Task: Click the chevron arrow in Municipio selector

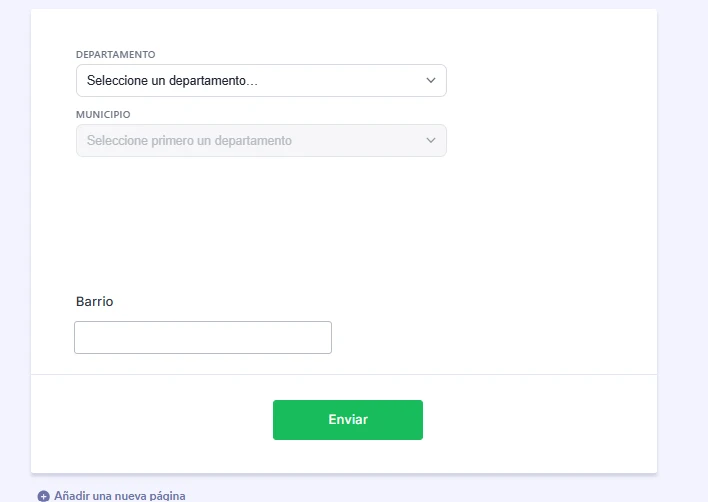Action: coord(431,140)
